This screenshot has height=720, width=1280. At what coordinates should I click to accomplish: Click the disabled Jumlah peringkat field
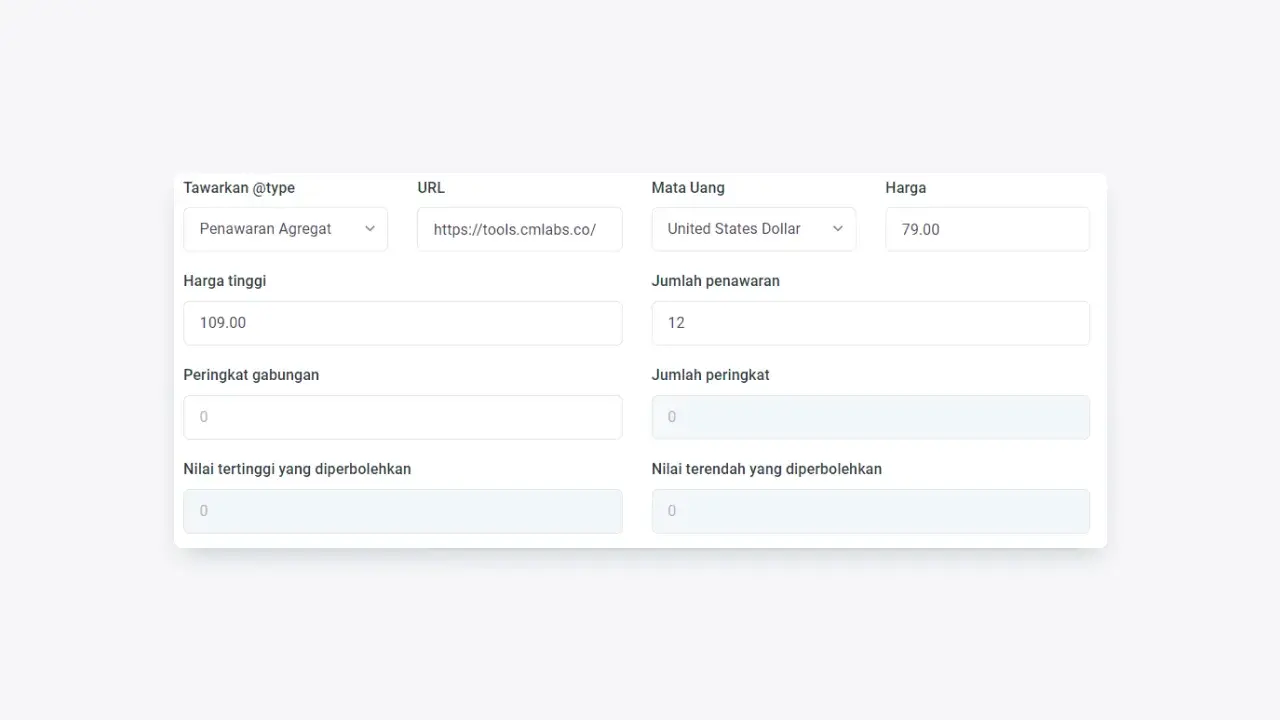870,417
